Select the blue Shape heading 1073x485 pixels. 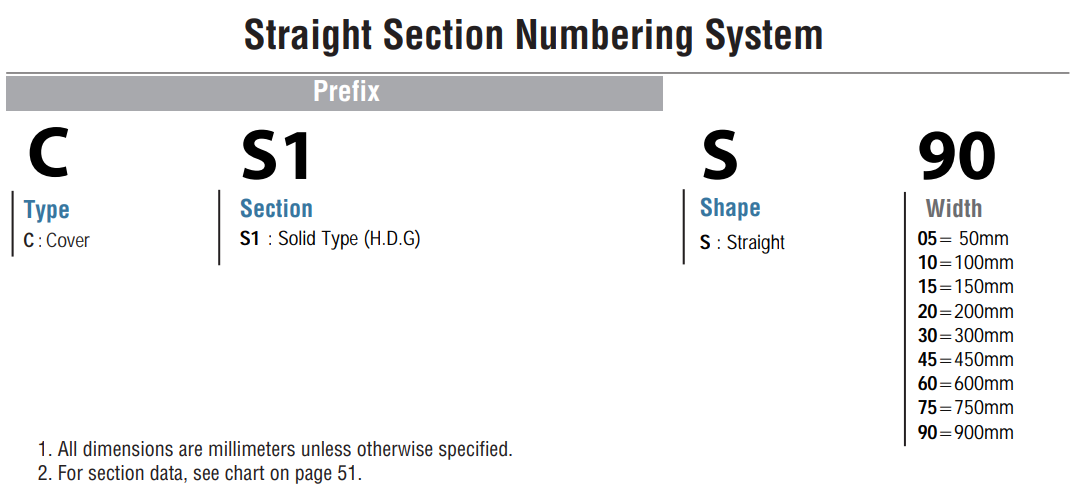pyautogui.click(x=730, y=208)
